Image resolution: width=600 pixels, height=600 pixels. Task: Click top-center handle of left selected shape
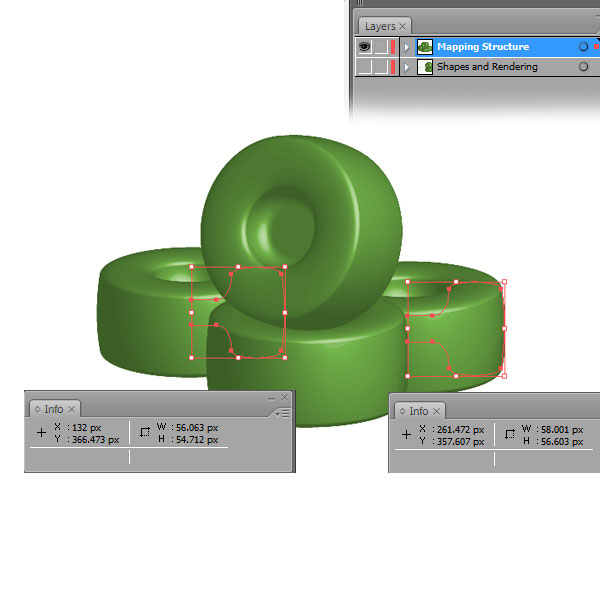point(238,267)
